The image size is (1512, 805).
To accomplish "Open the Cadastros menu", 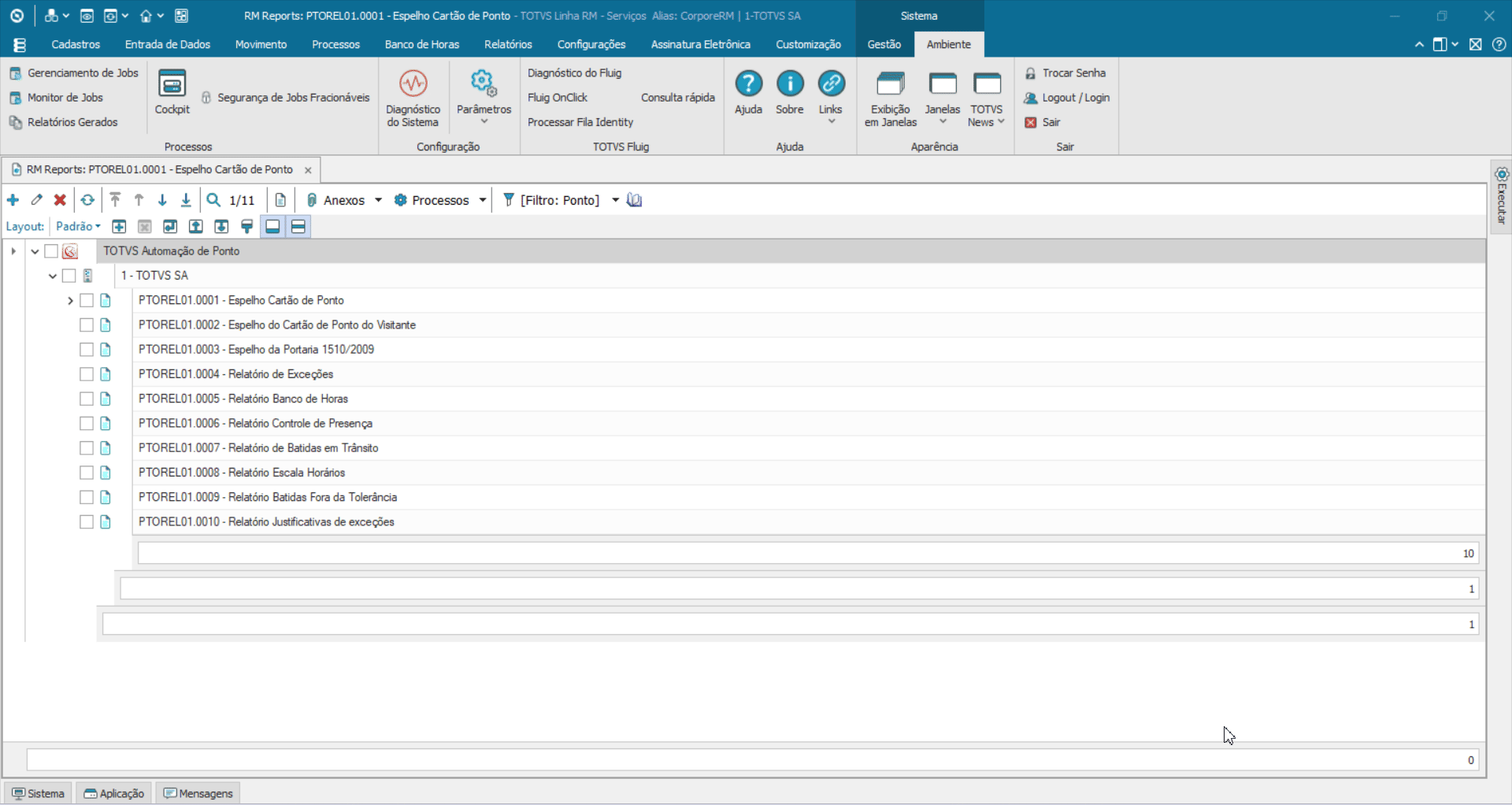I will [76, 45].
